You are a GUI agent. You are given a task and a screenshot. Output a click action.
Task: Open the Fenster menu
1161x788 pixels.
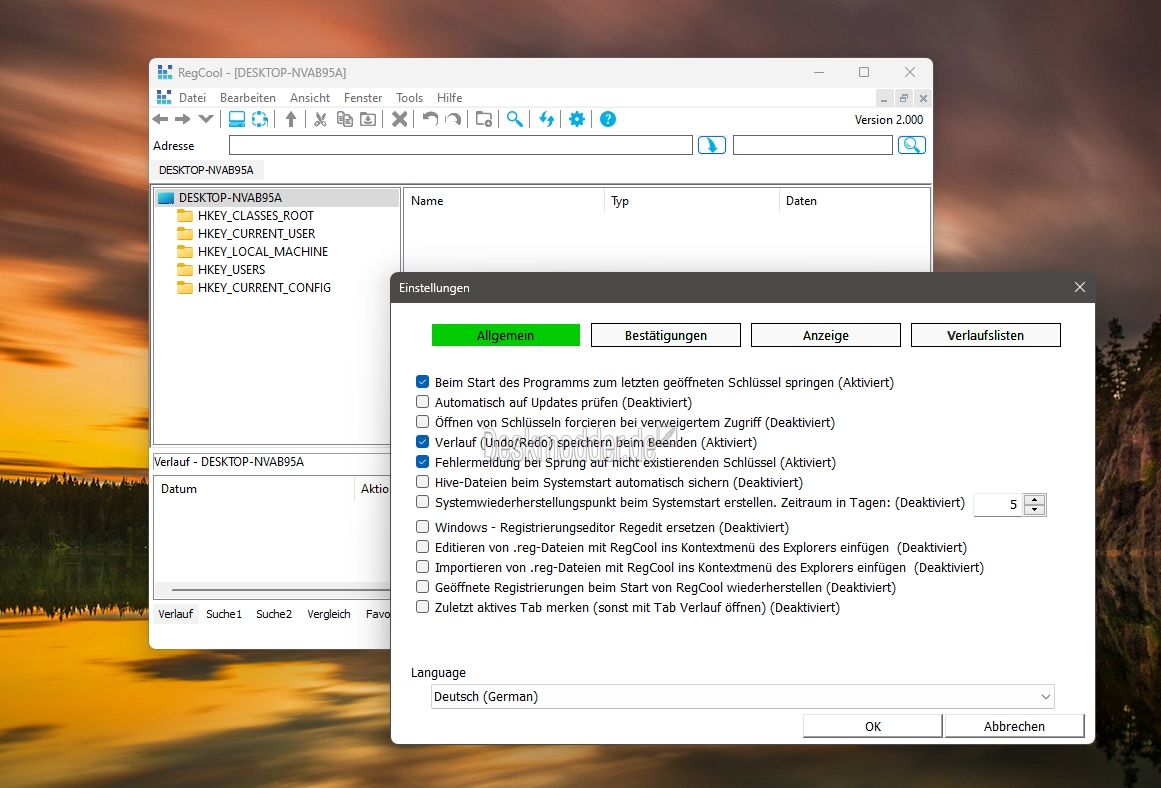(363, 98)
